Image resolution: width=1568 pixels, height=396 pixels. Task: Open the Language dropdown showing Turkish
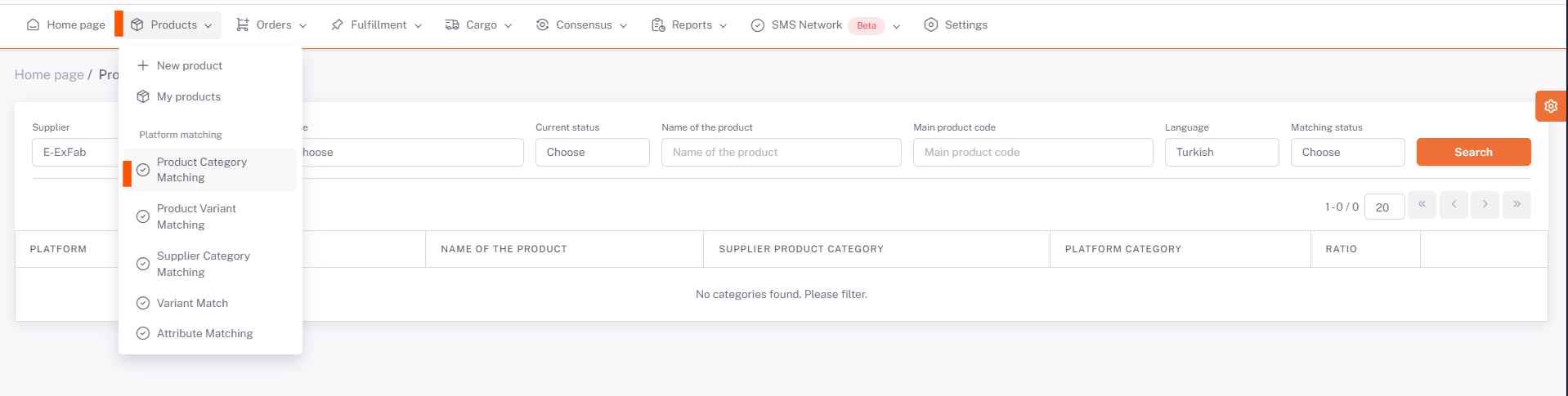pyautogui.click(x=1222, y=152)
